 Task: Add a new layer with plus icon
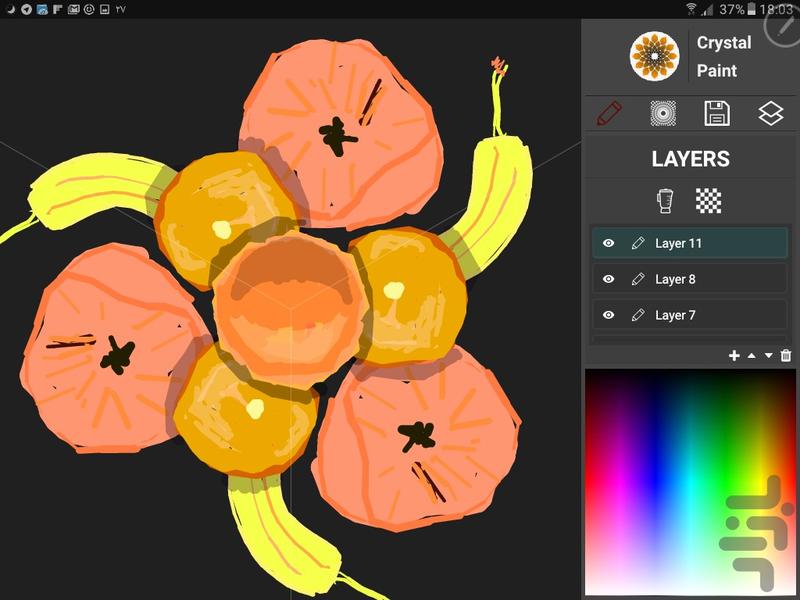tap(734, 356)
